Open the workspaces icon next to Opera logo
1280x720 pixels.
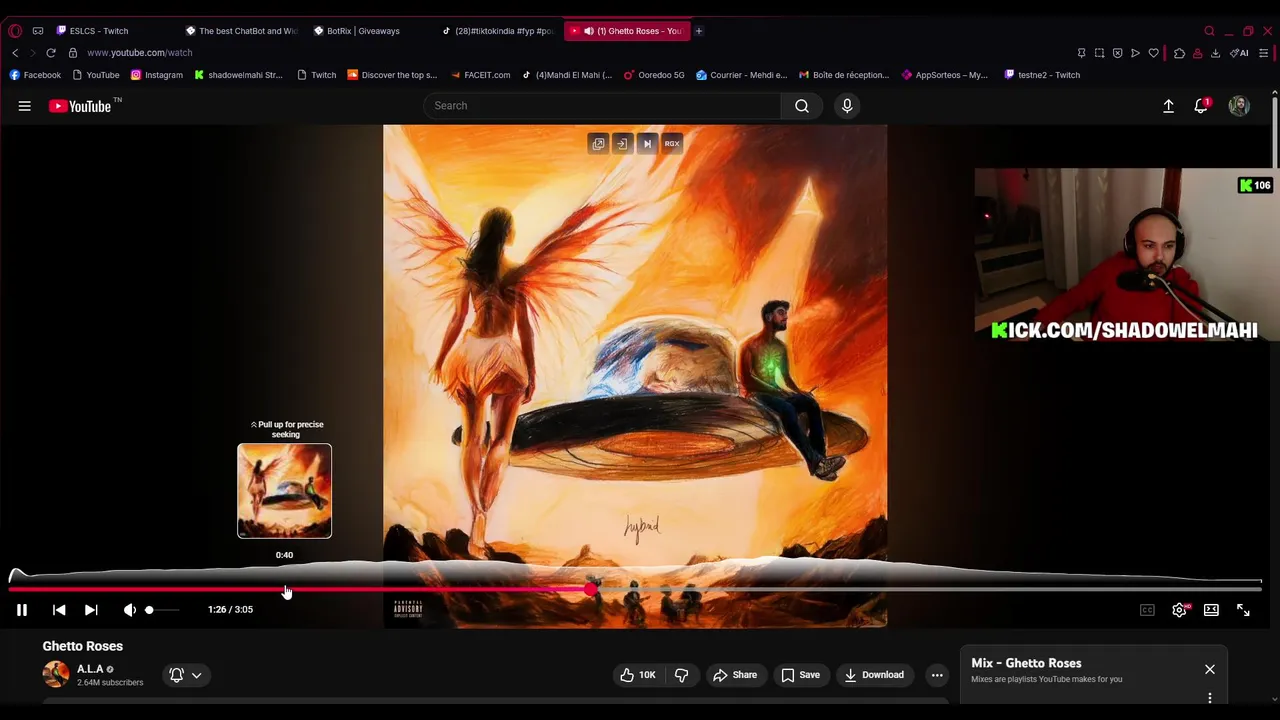coord(38,31)
